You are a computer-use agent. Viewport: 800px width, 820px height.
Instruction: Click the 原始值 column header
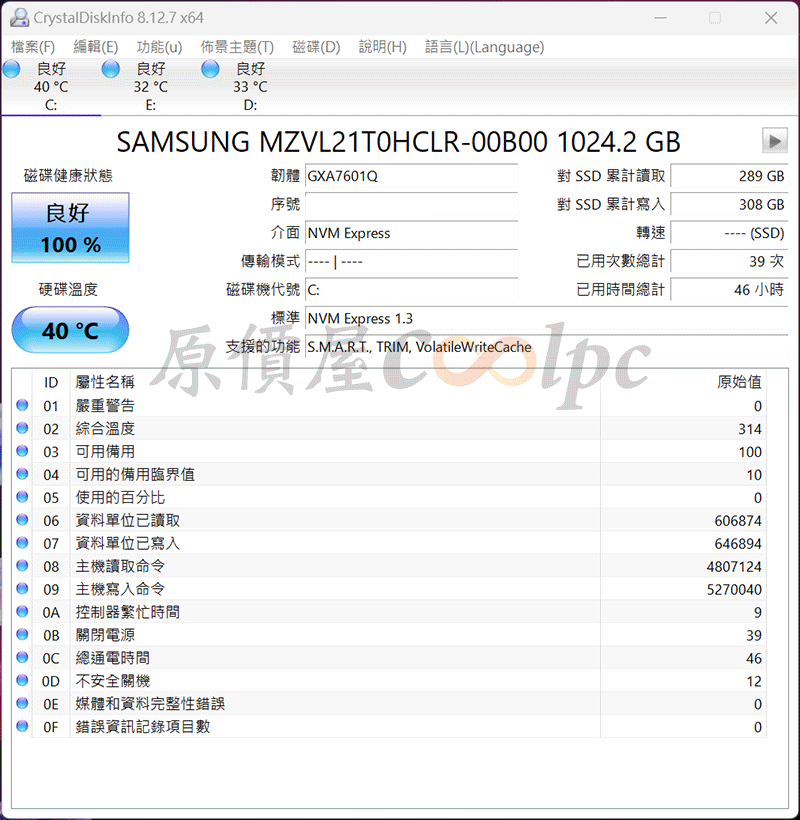tap(739, 382)
